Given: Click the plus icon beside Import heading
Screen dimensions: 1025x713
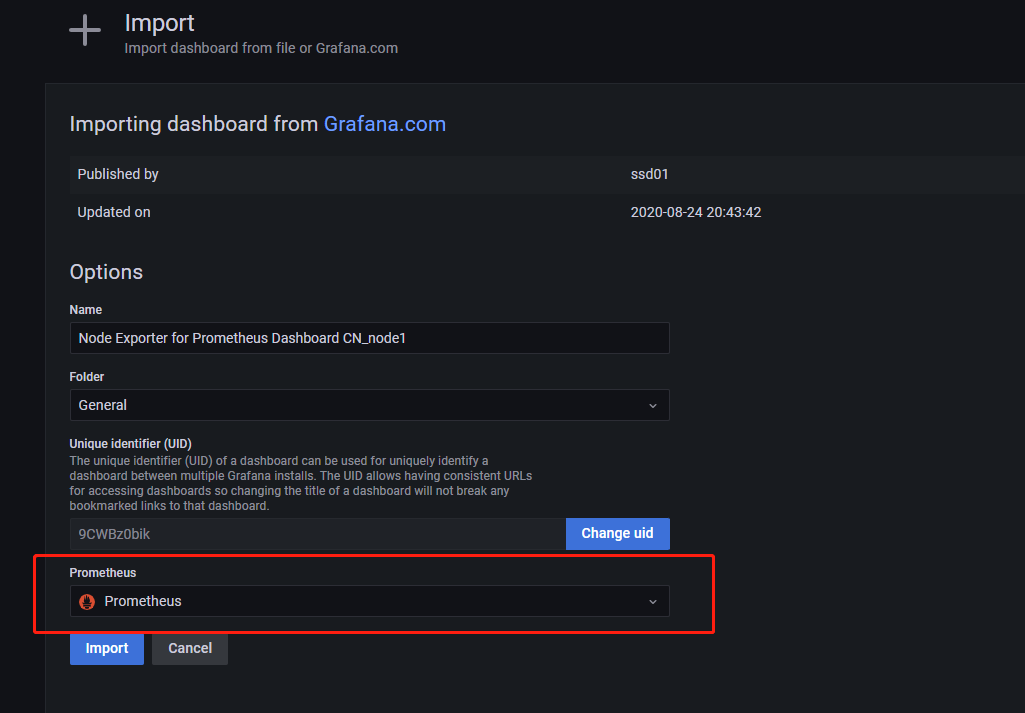Looking at the screenshot, I should [x=85, y=30].
